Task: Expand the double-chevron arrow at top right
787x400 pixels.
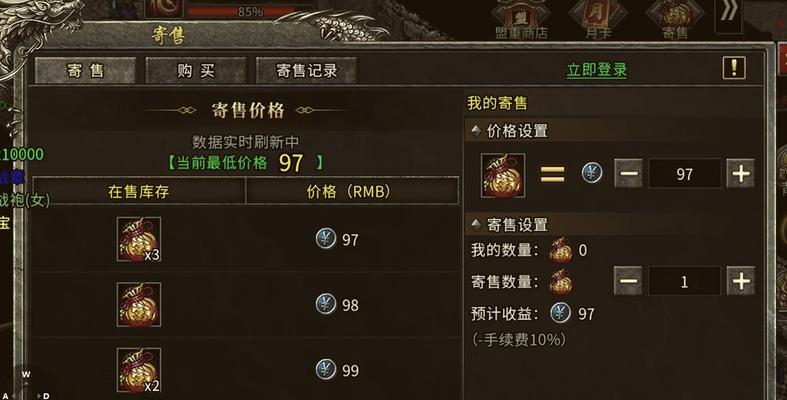Action: (x=729, y=13)
